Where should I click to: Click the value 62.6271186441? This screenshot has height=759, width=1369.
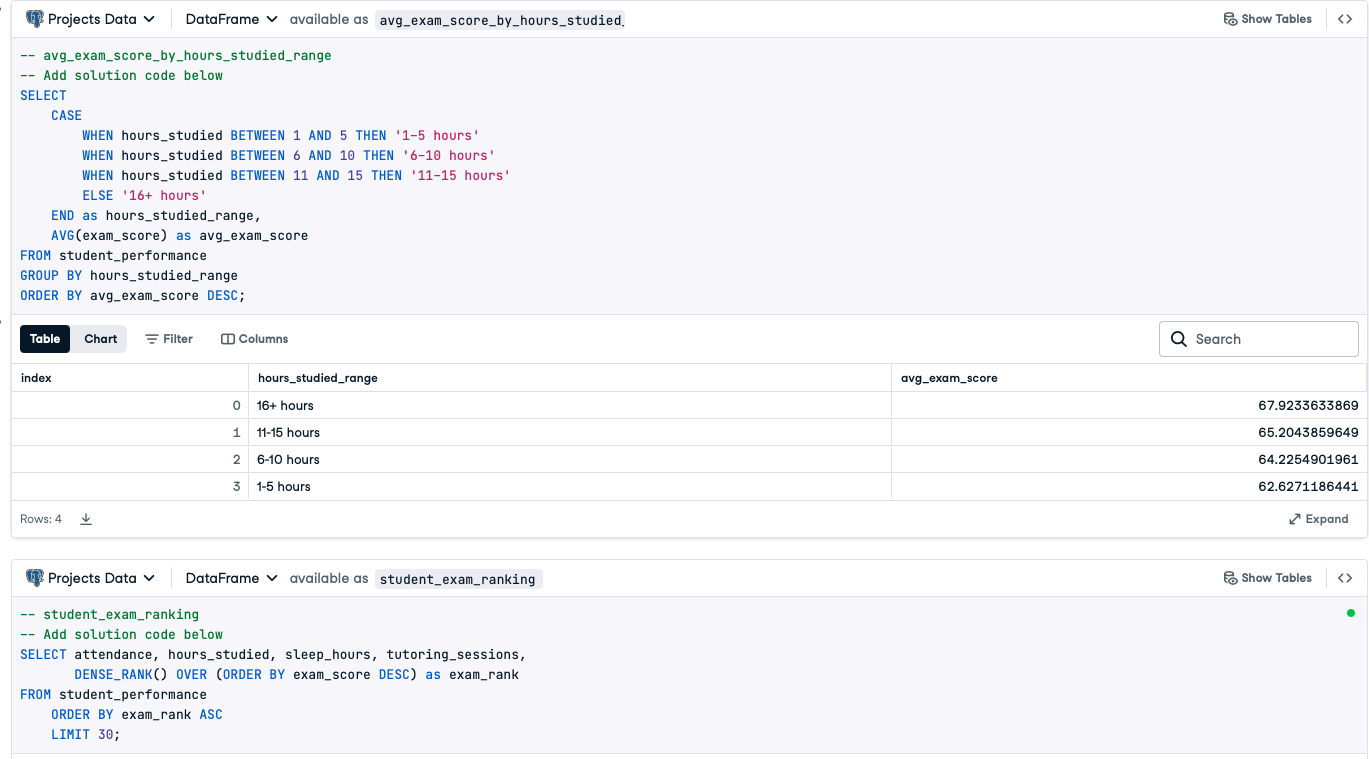(x=1308, y=486)
